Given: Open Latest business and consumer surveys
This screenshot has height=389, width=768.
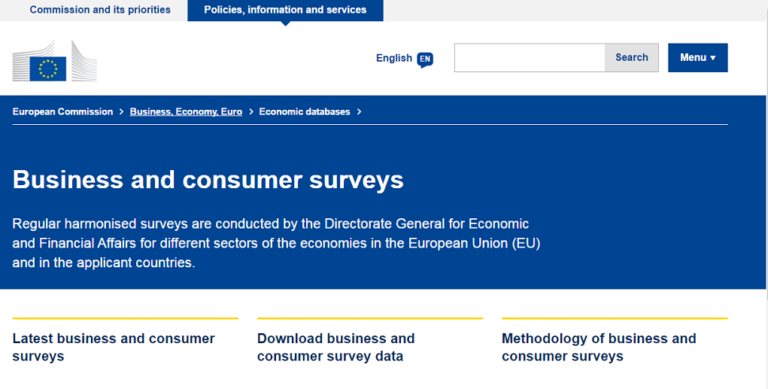Looking at the screenshot, I should click(114, 347).
